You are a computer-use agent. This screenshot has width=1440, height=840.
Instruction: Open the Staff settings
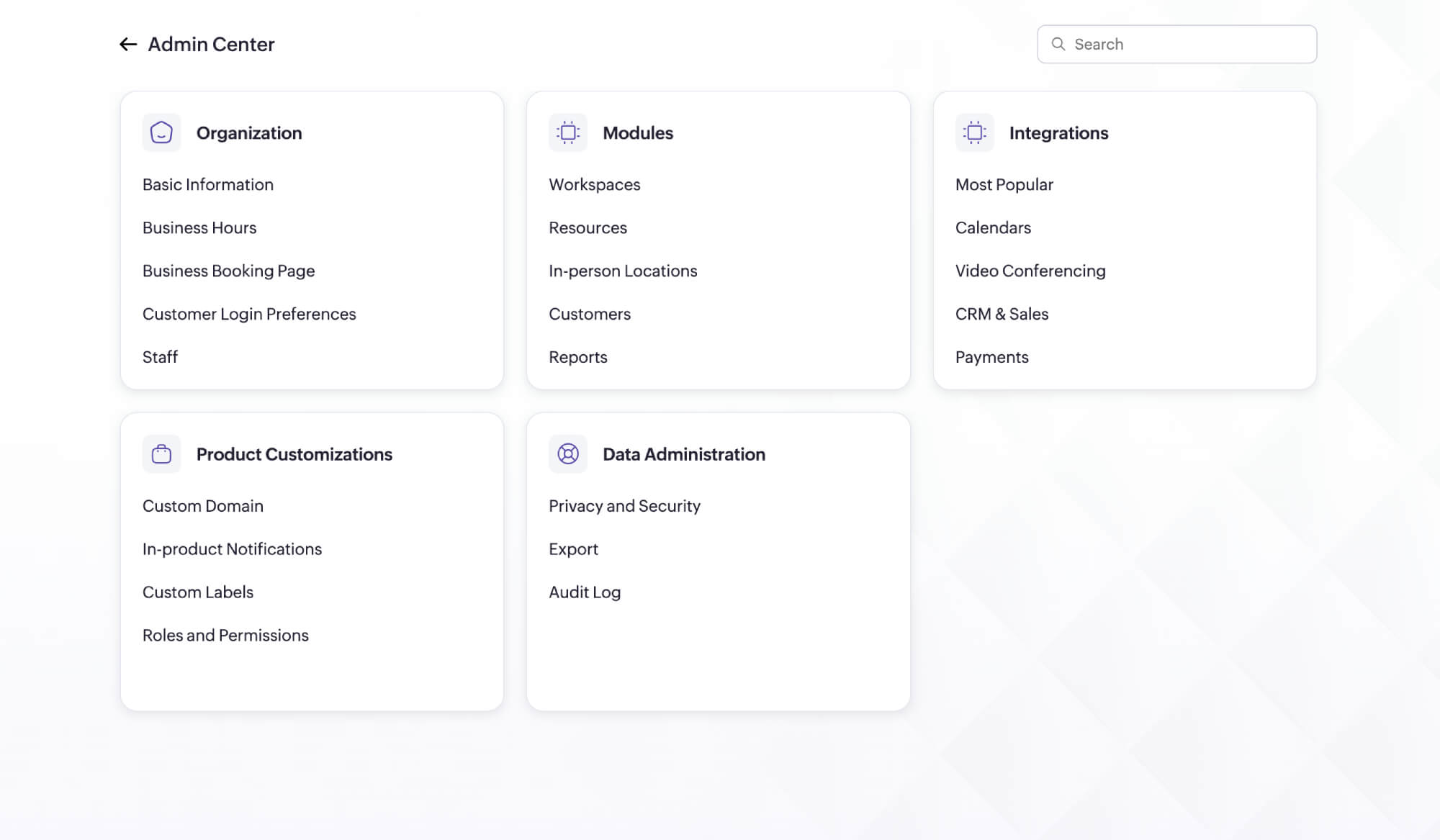coord(160,358)
